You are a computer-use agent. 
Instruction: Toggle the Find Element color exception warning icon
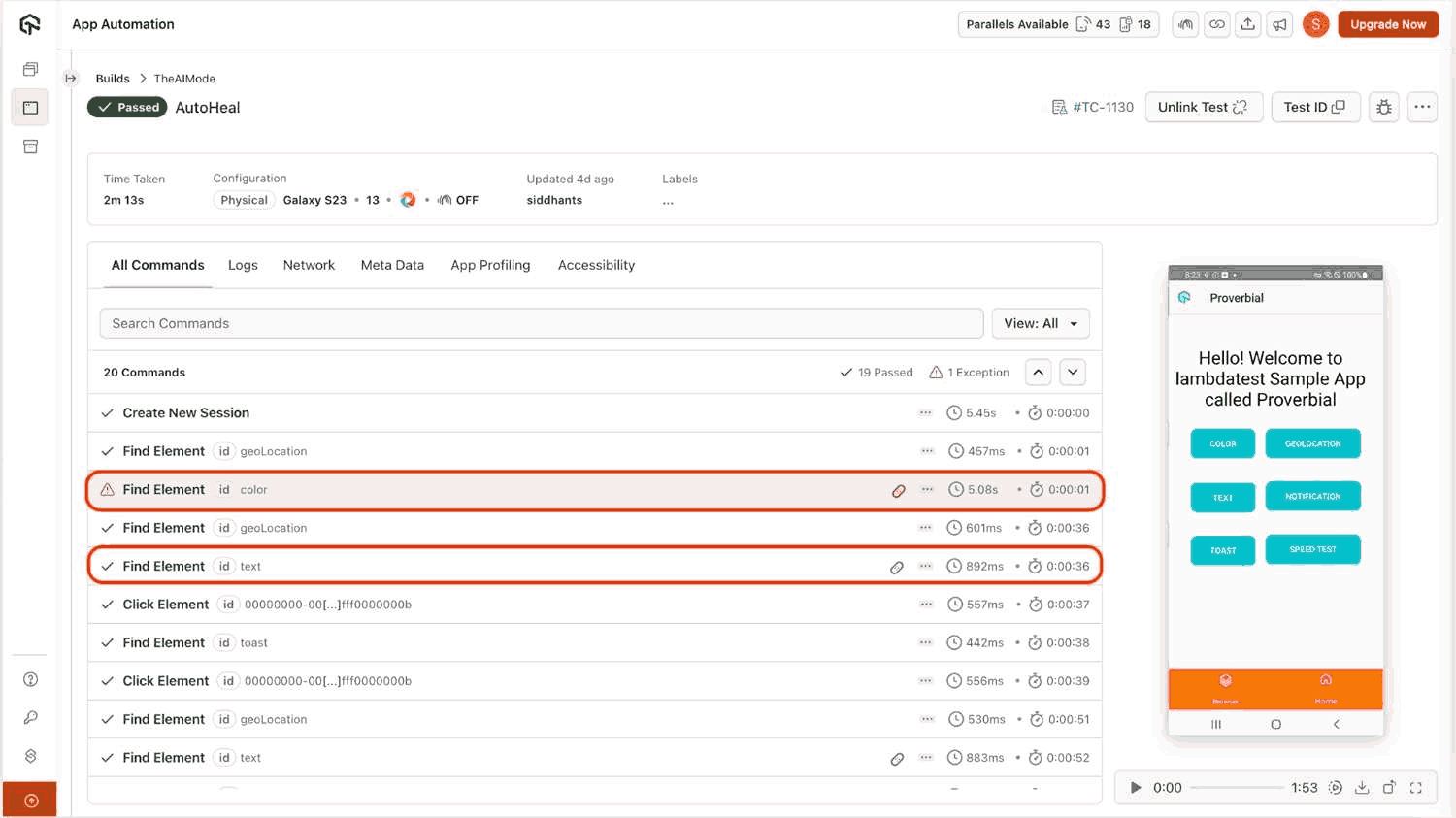(x=108, y=490)
